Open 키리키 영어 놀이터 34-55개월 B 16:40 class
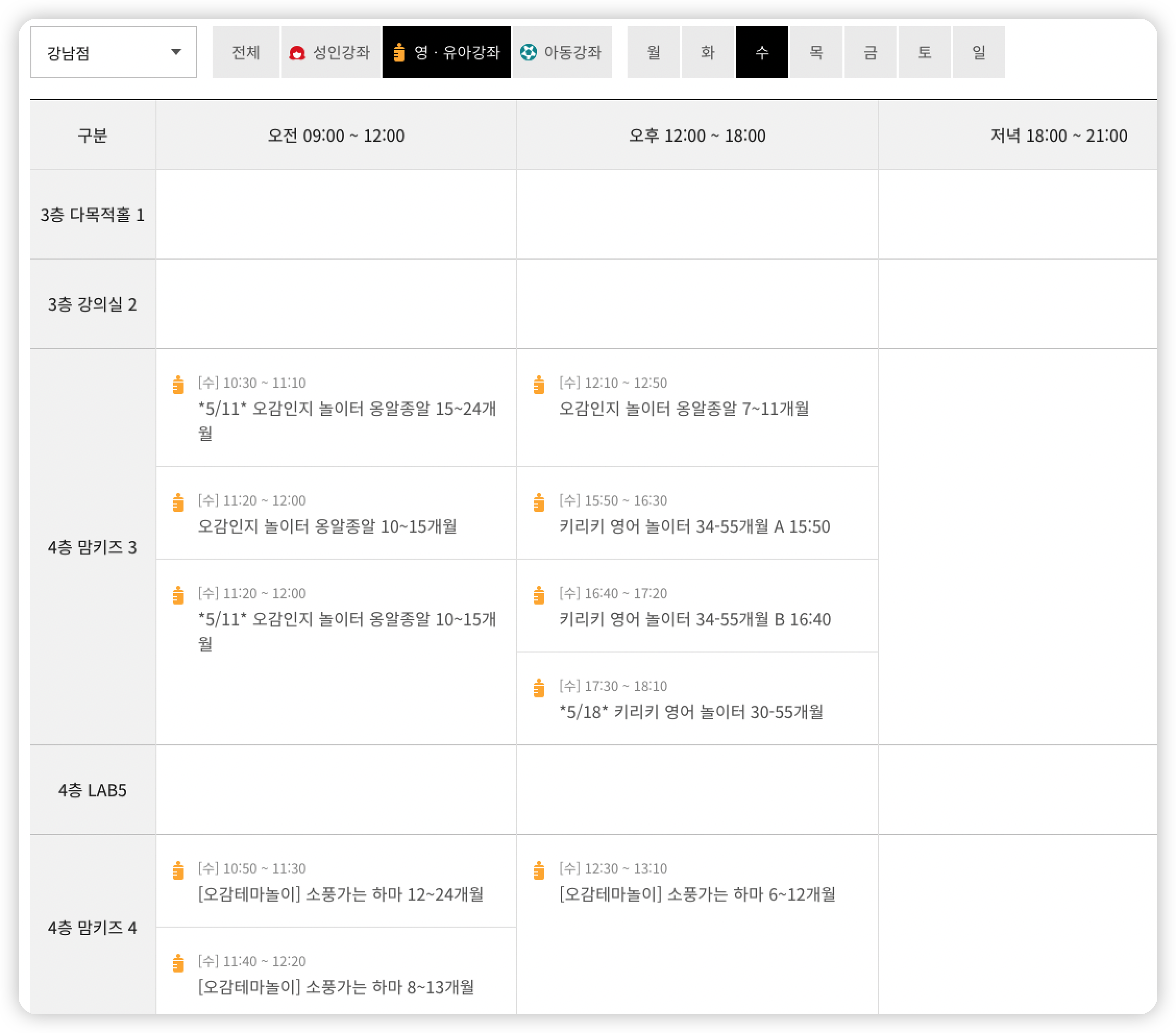Screen dimensions: 1176x1033 [x=694, y=620]
